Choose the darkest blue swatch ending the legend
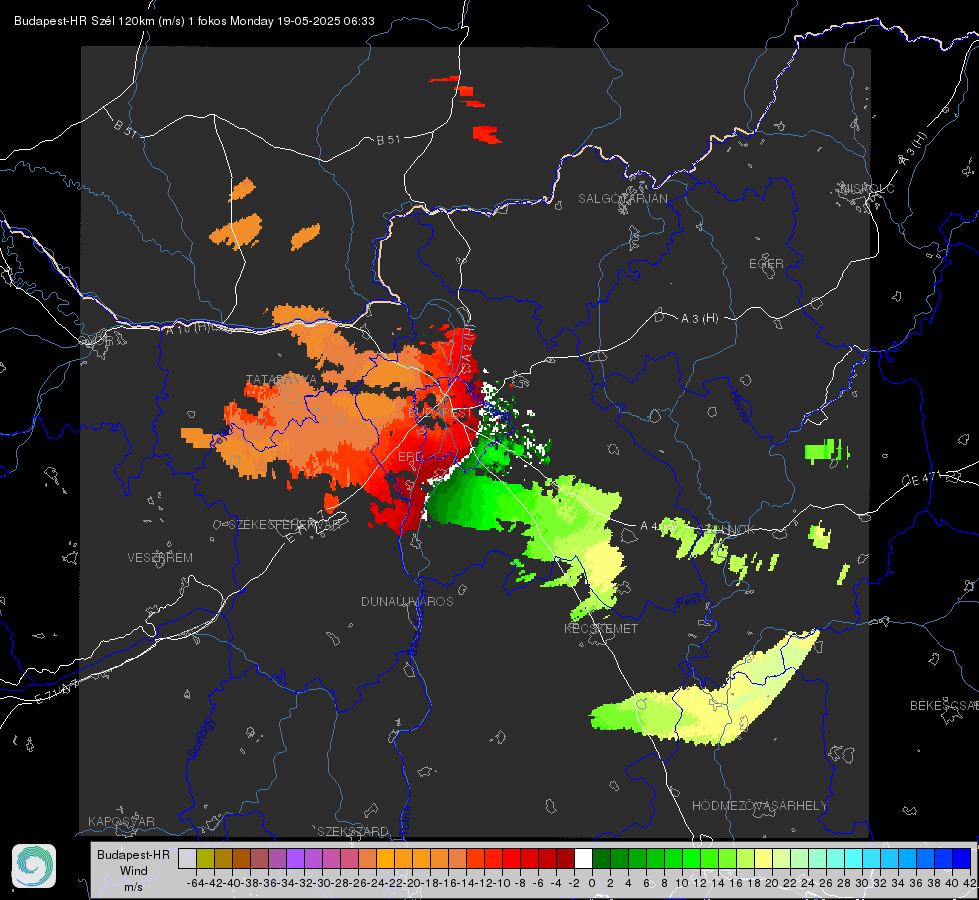Image resolution: width=979 pixels, height=900 pixels. point(962,858)
